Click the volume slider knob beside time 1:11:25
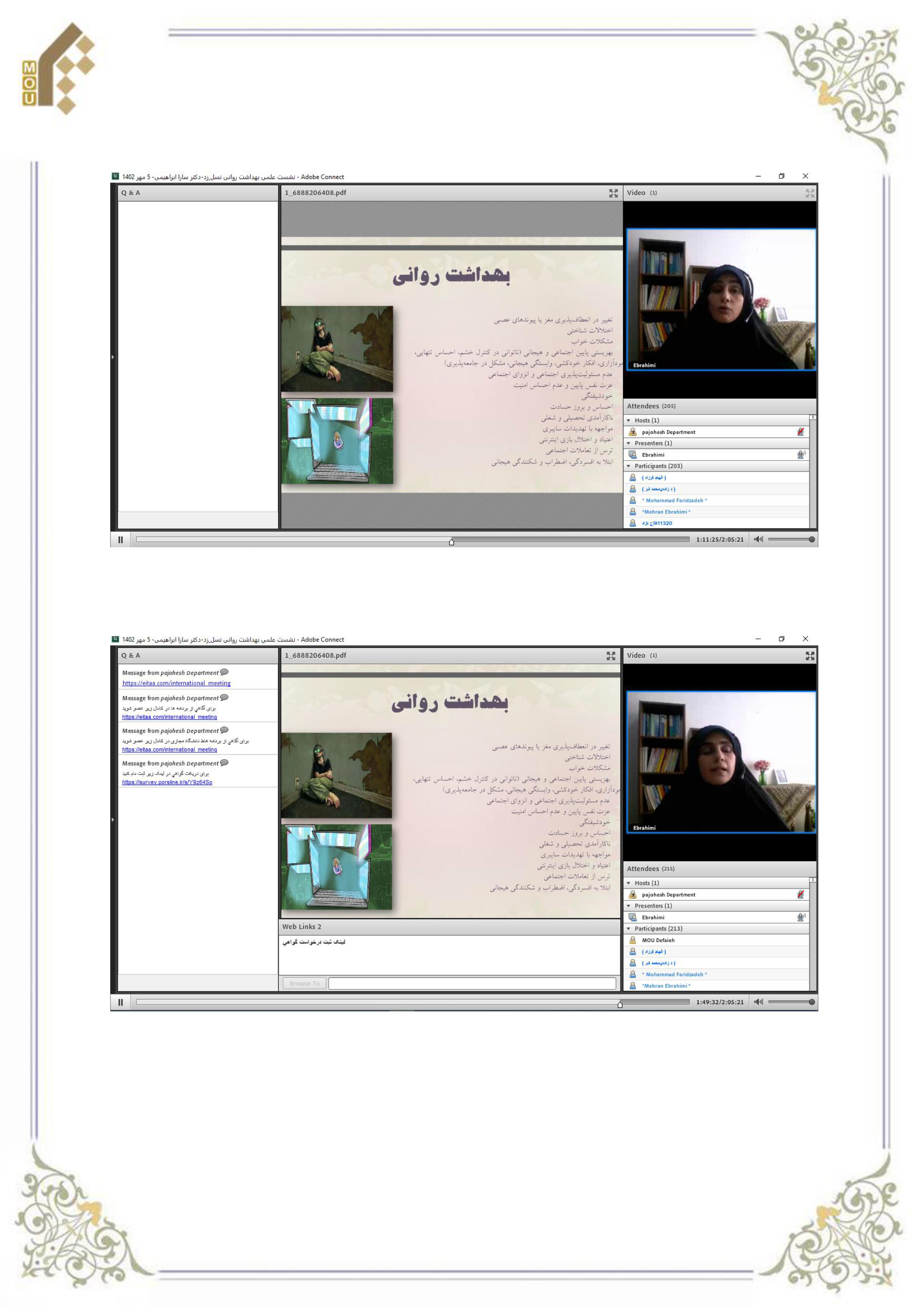Viewport: 924px width, 1306px height. tap(812, 539)
